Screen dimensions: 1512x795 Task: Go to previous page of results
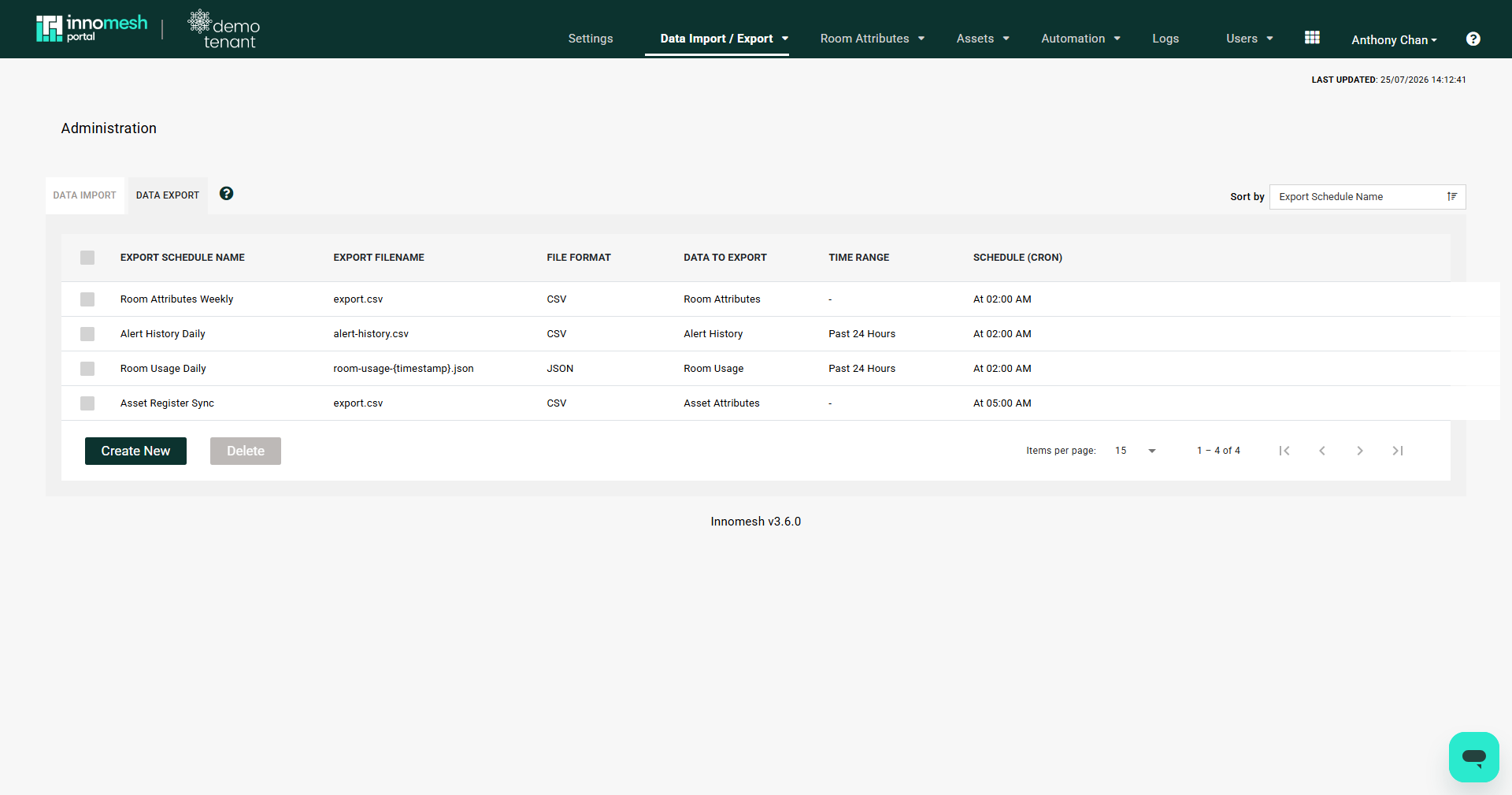[x=1322, y=451]
